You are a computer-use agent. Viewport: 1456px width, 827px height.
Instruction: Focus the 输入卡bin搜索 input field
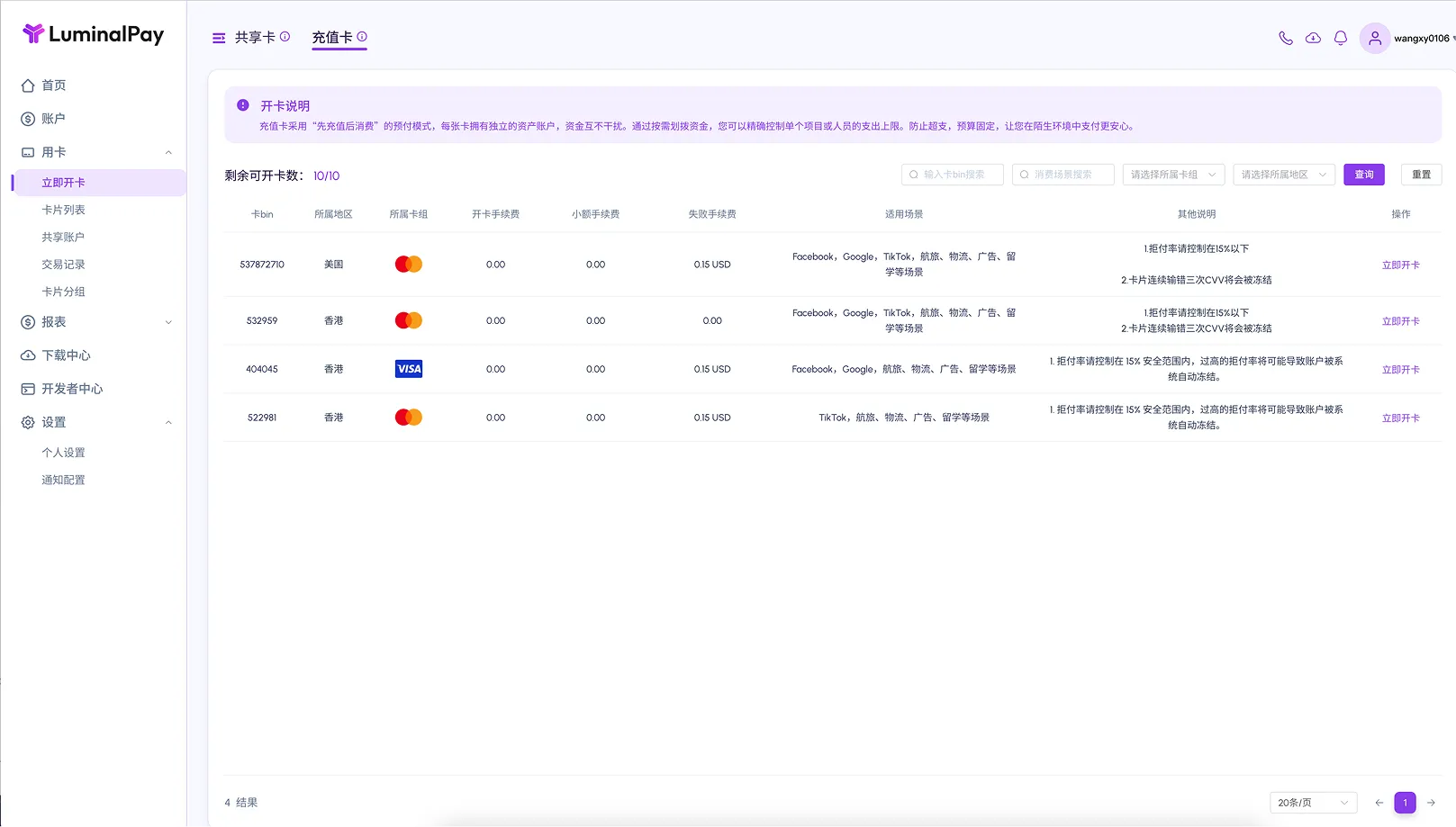click(x=953, y=175)
